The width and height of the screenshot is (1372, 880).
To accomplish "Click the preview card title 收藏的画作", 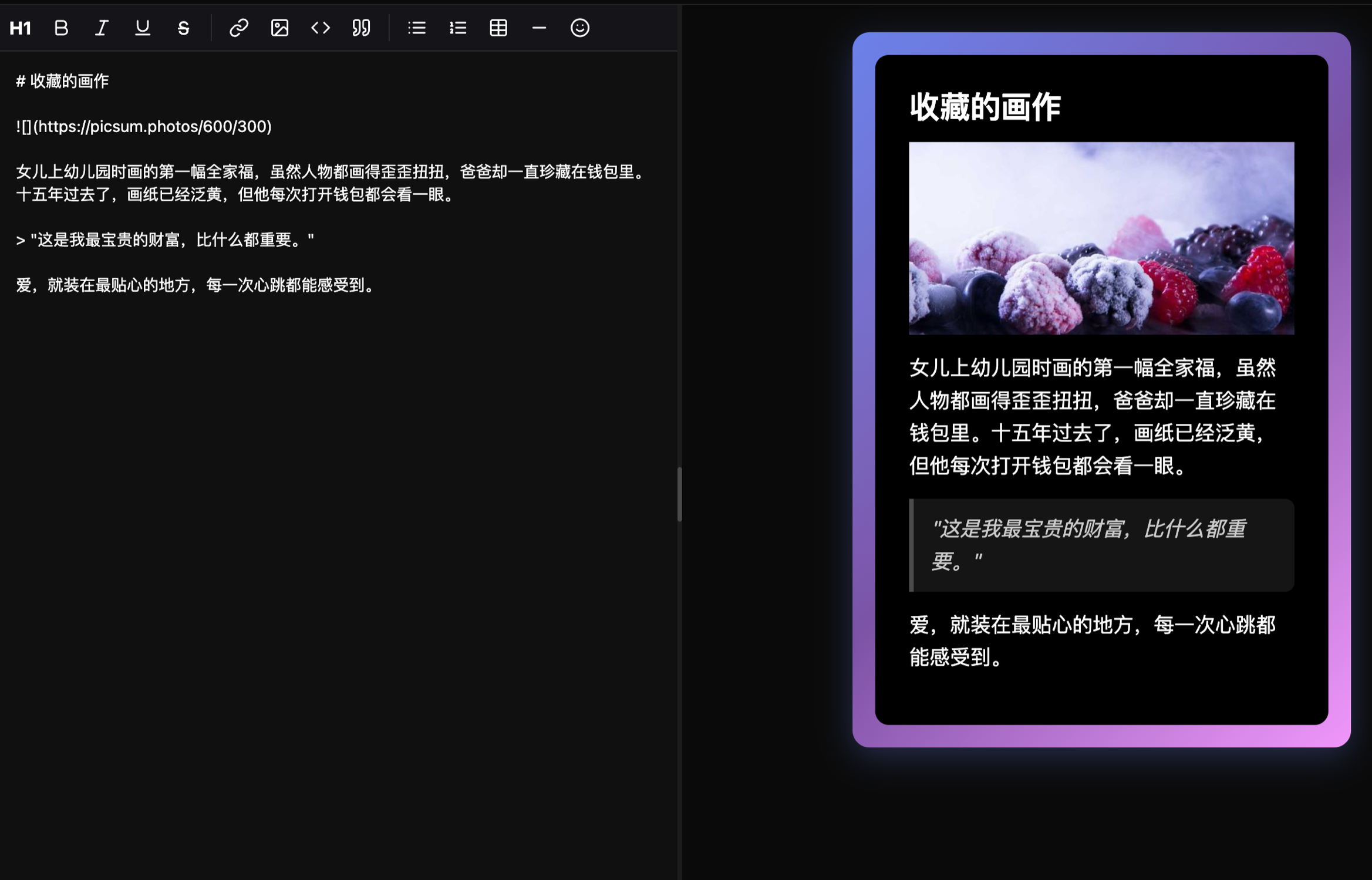I will (985, 107).
